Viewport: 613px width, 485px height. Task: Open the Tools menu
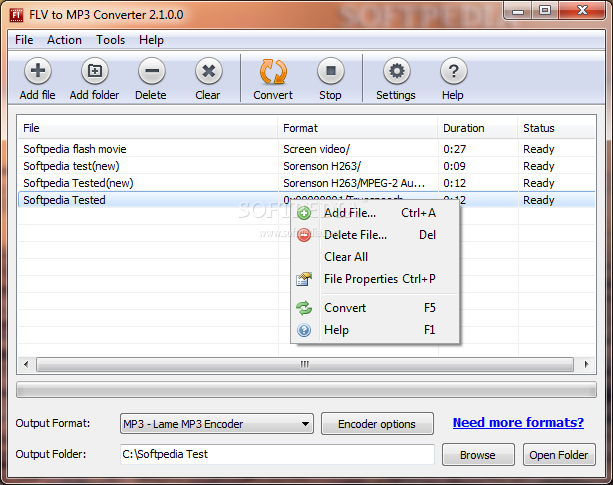pos(111,40)
